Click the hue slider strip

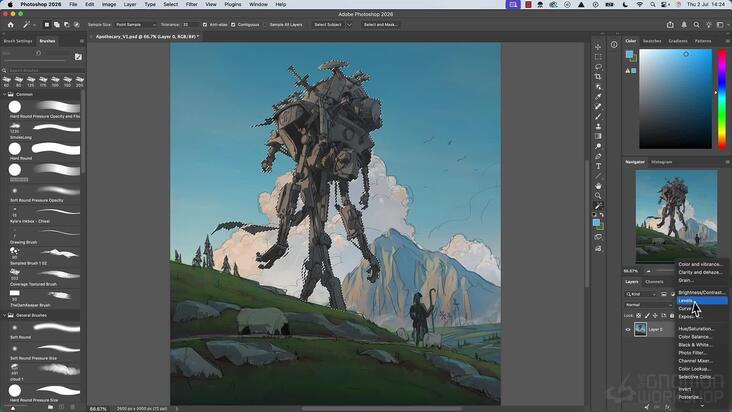click(722, 99)
